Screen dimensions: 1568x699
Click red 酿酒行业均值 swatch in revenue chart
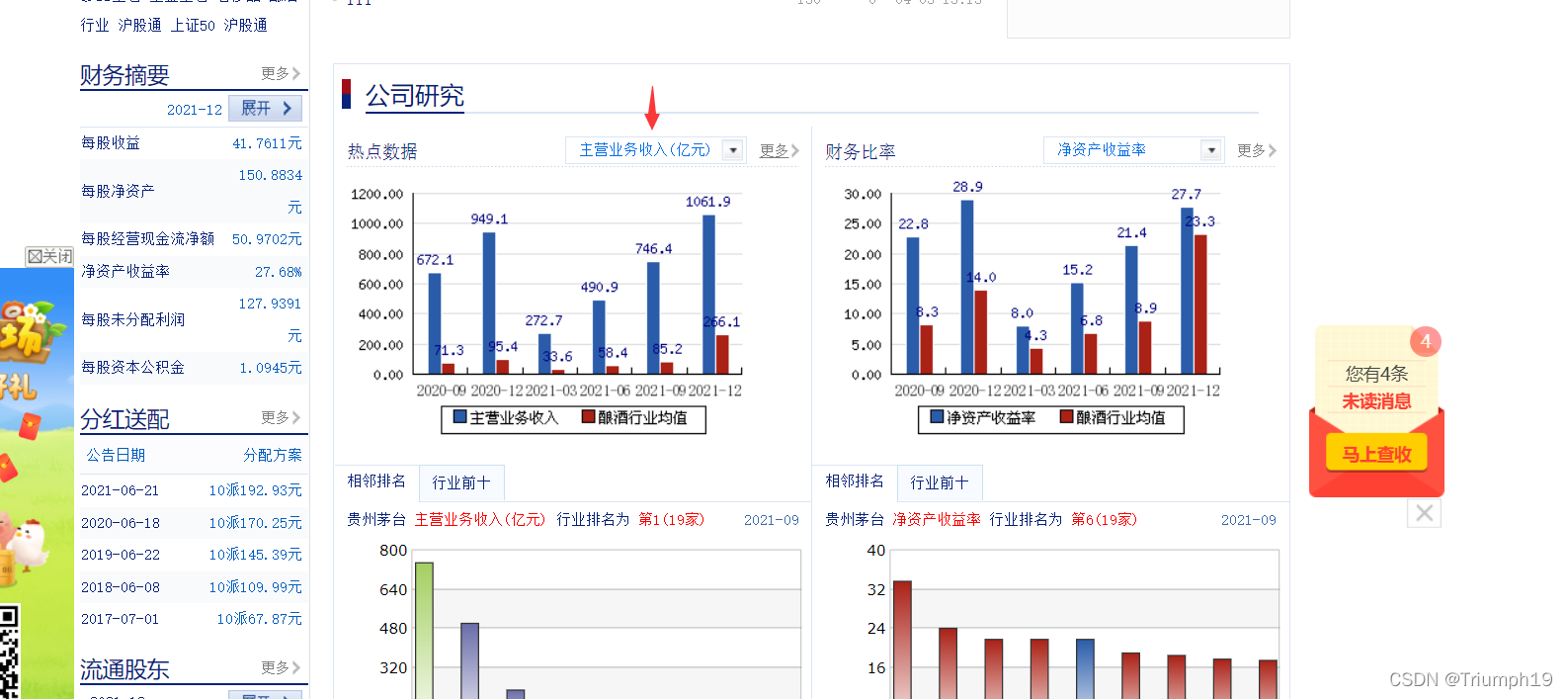588,417
